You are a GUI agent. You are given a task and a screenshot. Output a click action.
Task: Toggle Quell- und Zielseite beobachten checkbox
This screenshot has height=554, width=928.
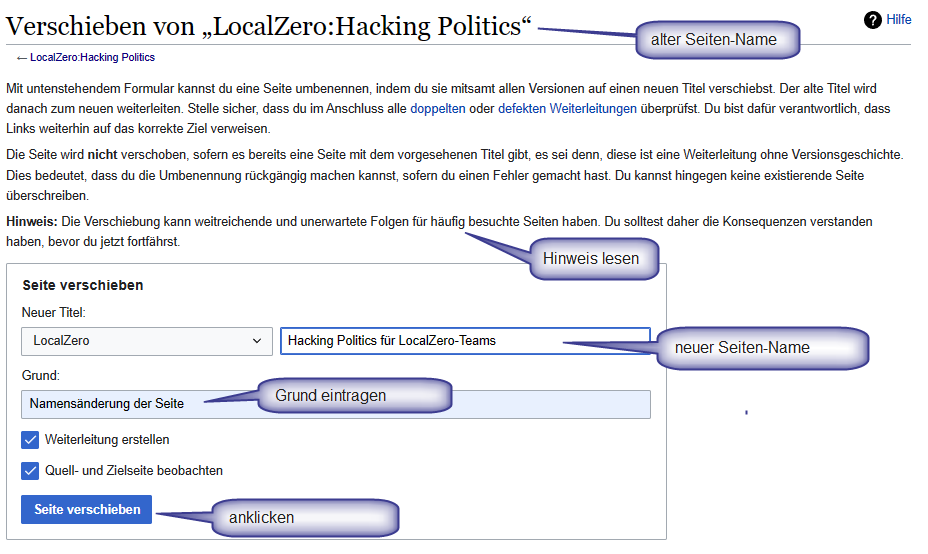(x=30, y=471)
